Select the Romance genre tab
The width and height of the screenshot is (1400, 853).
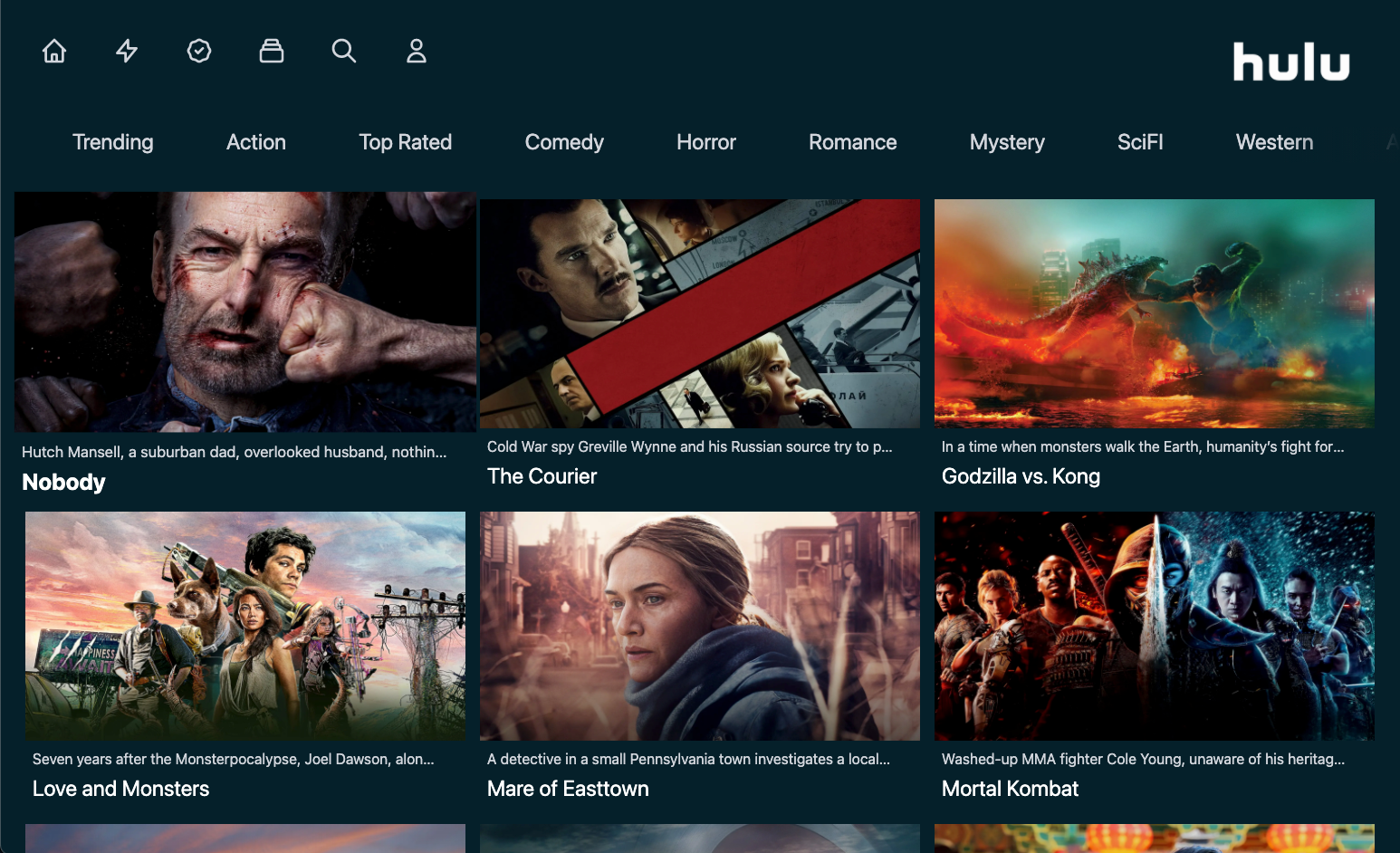853,142
